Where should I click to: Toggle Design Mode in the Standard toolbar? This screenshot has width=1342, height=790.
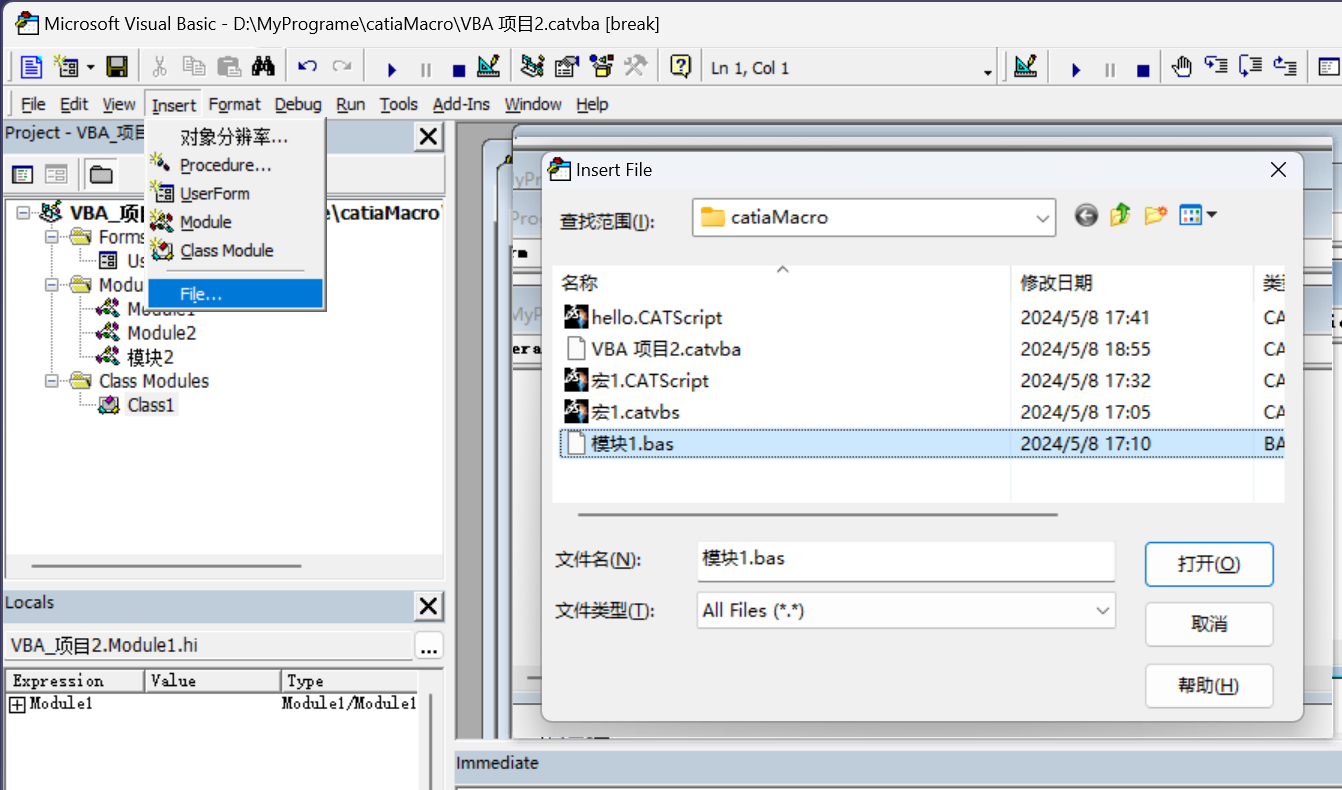(x=488, y=67)
